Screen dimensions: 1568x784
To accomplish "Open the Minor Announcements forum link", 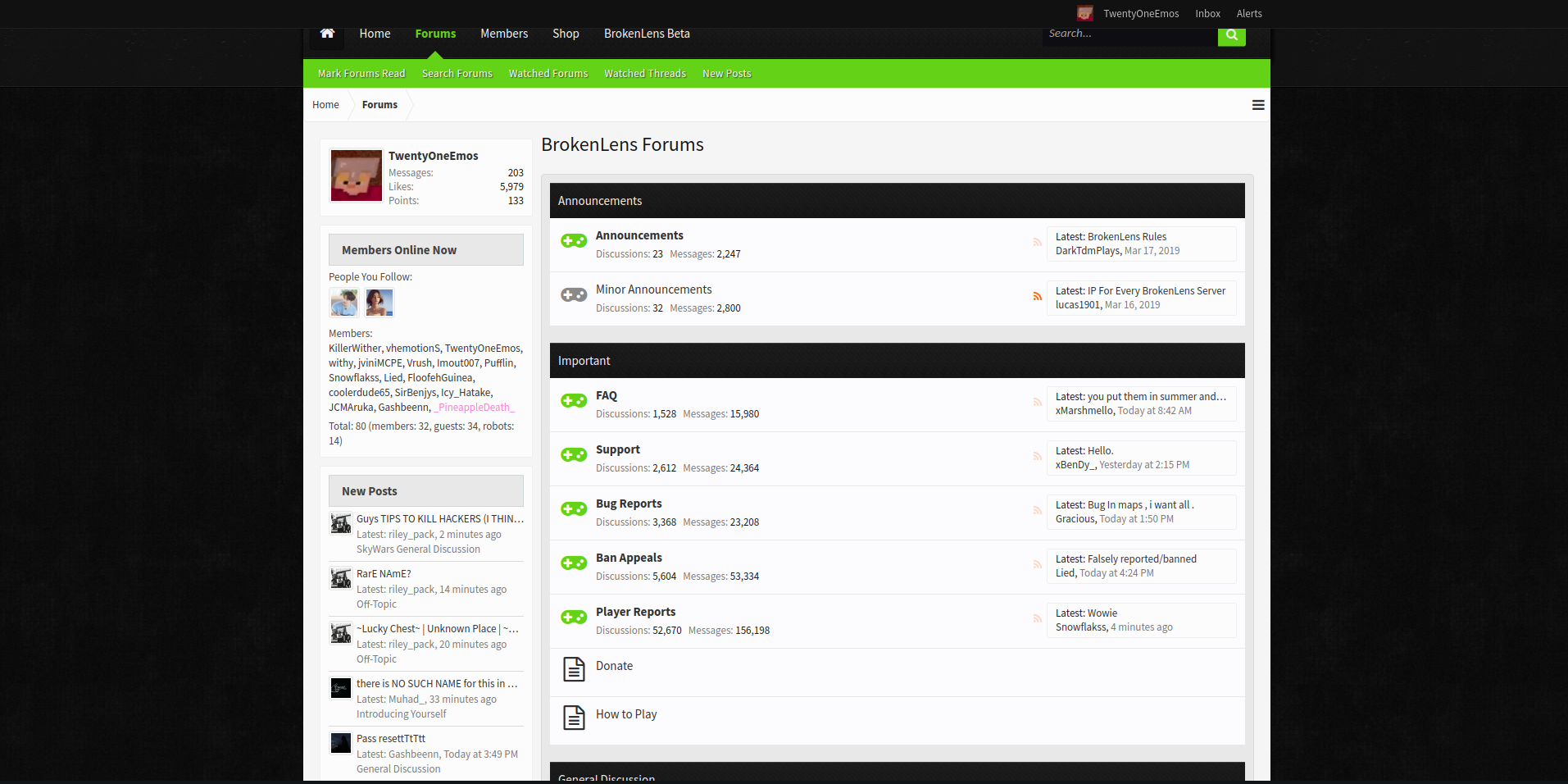I will (653, 289).
